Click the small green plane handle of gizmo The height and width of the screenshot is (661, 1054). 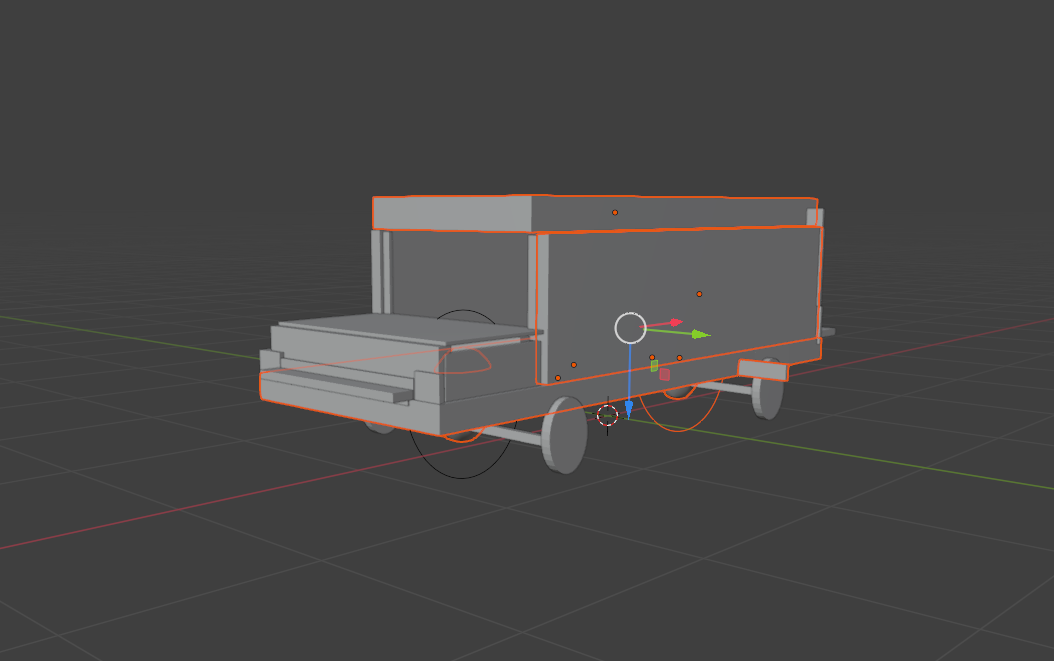tap(654, 366)
